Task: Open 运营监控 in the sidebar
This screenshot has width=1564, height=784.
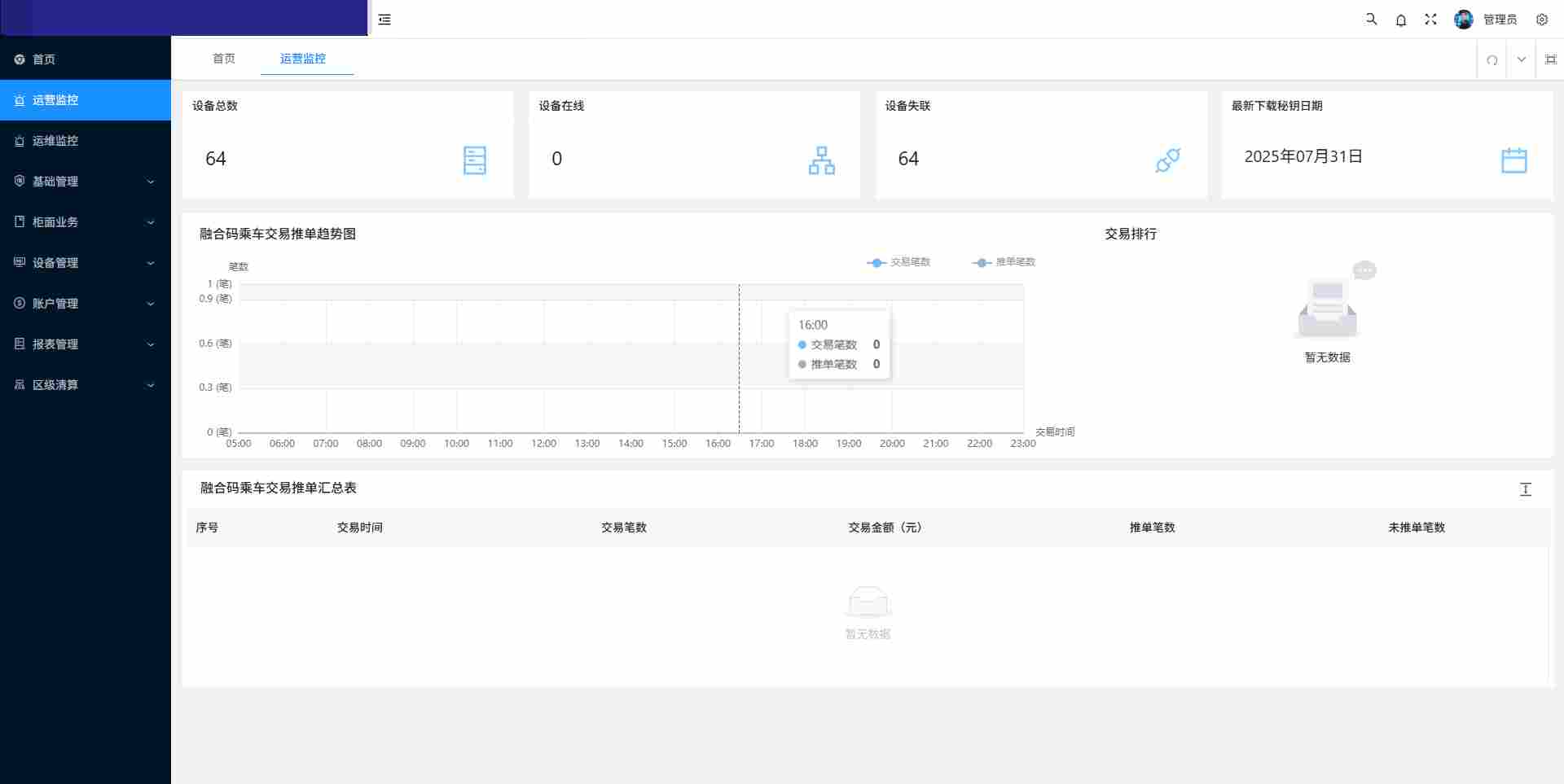Action: (x=86, y=100)
